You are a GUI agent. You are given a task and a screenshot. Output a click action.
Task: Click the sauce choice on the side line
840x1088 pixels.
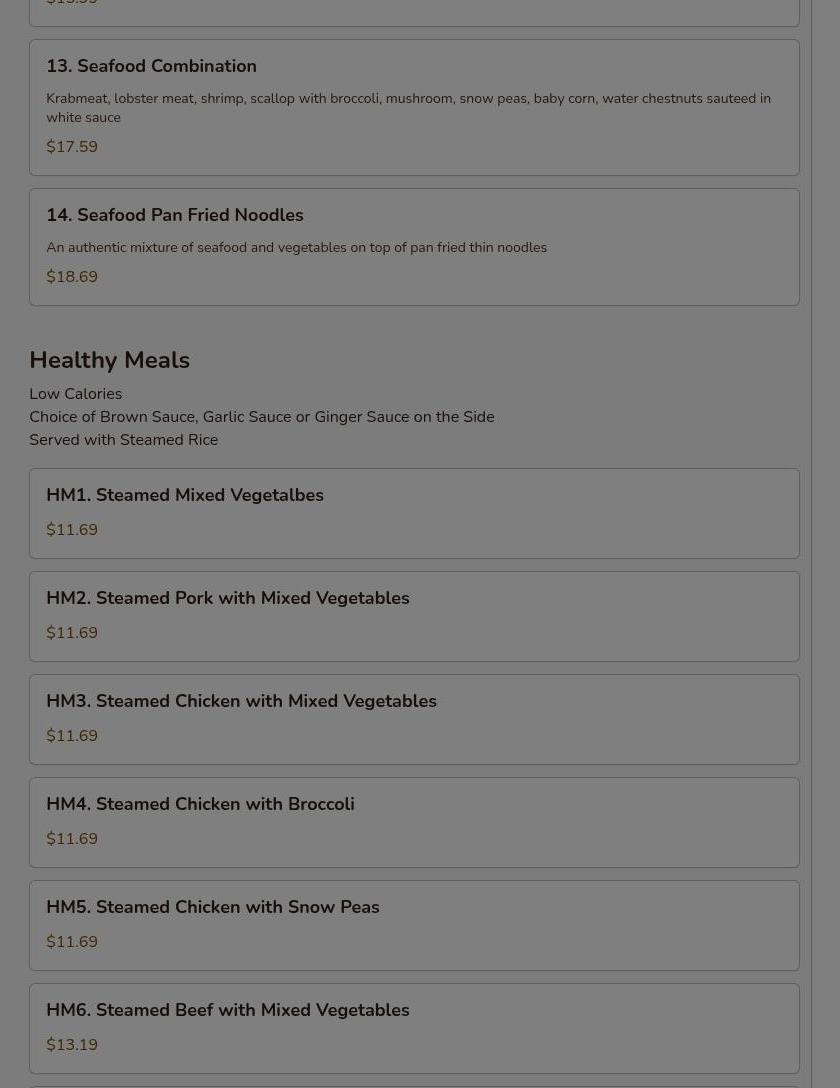[261, 417]
